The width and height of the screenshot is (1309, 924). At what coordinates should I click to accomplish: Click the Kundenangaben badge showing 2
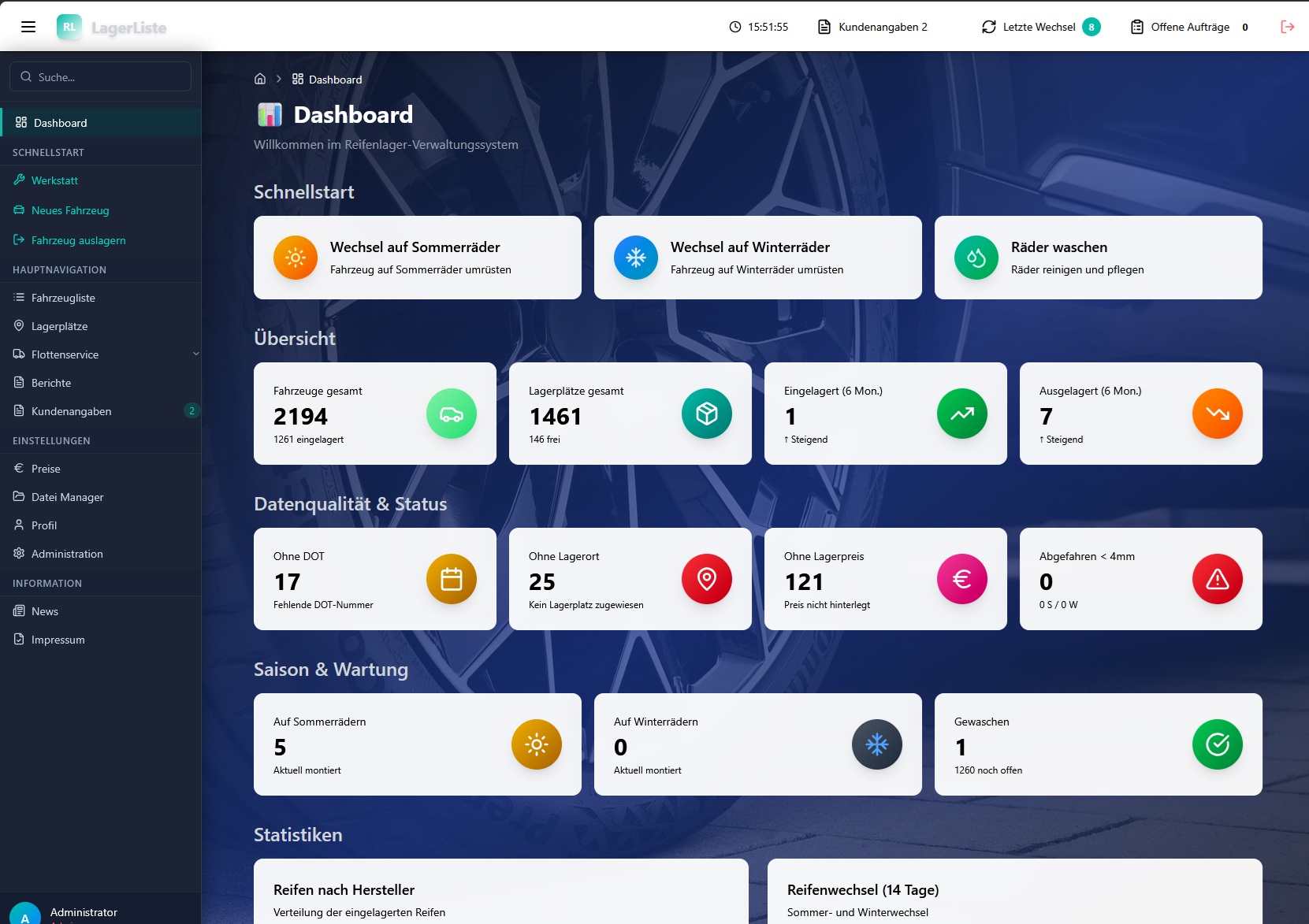tap(192, 410)
